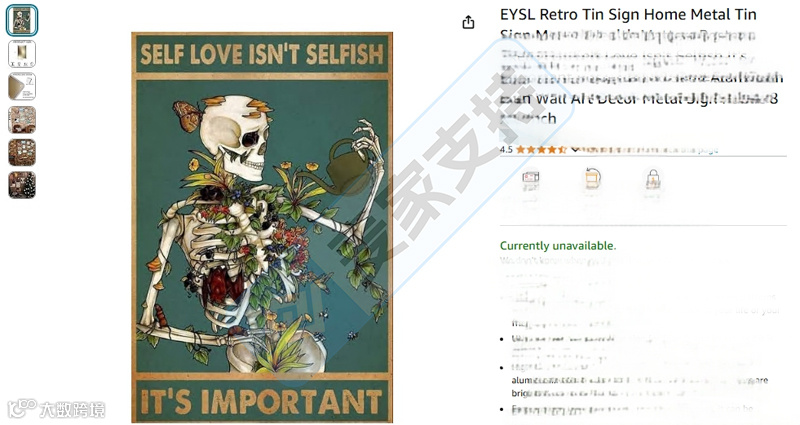The width and height of the screenshot is (800, 425).
Task: Click the share icon above the product title
Action: (468, 22)
